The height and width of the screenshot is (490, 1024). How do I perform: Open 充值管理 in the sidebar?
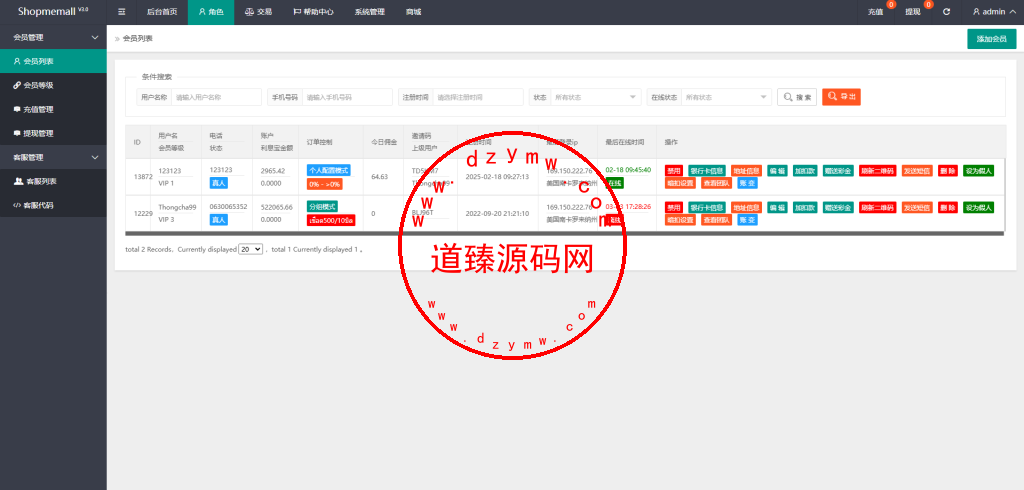click(x=53, y=109)
